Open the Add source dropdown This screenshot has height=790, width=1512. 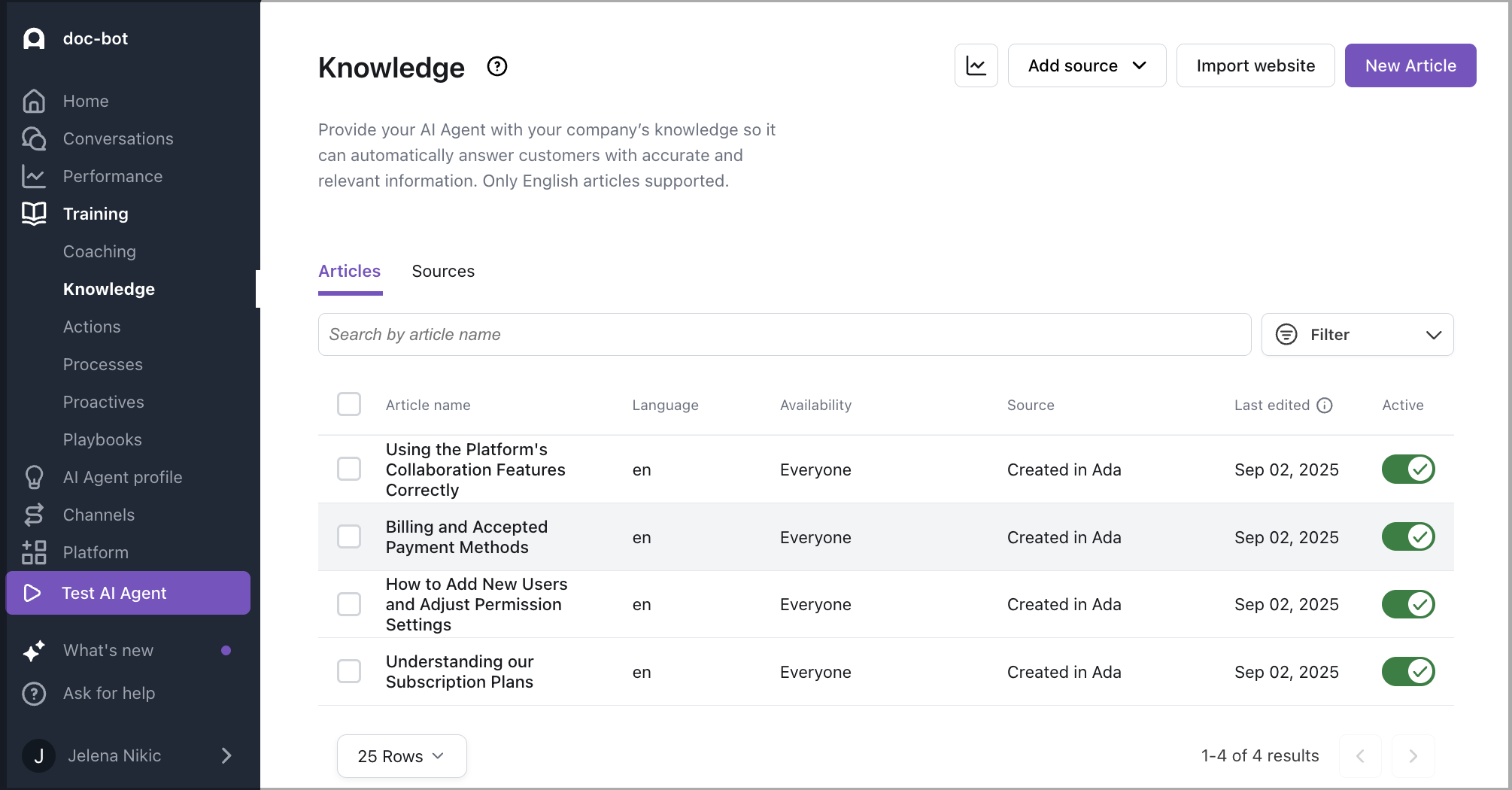point(1085,65)
